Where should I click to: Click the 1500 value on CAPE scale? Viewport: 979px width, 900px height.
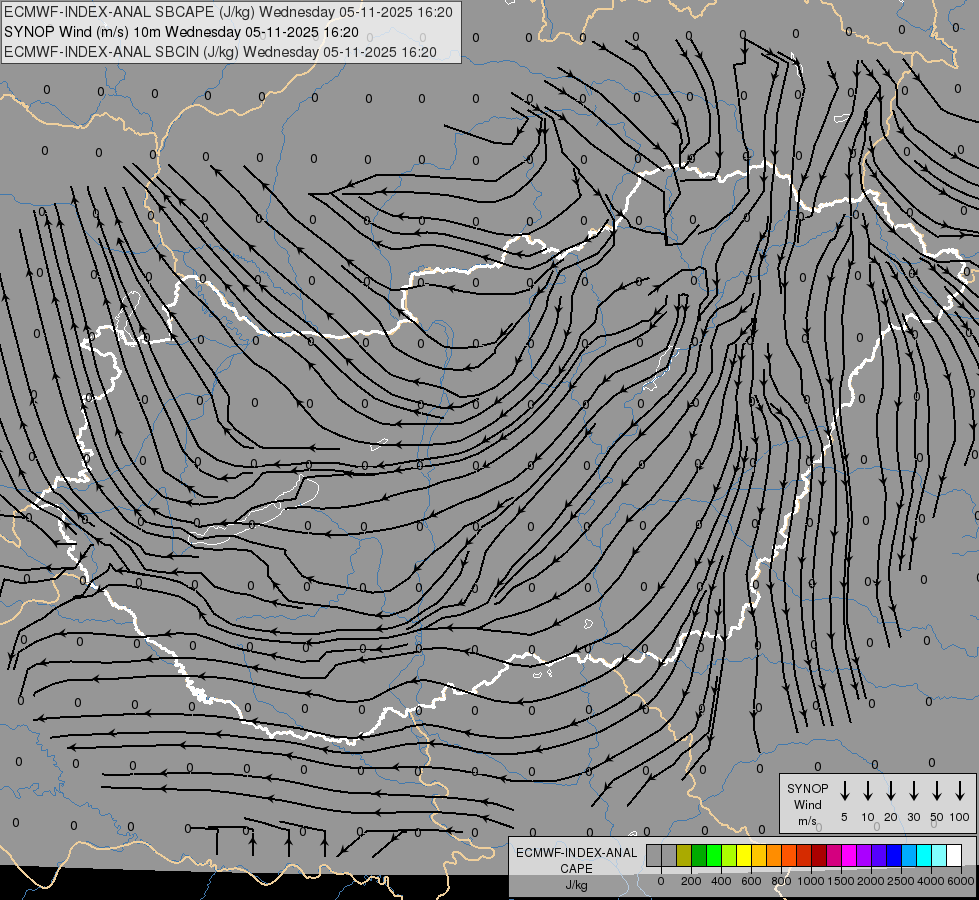tap(841, 881)
